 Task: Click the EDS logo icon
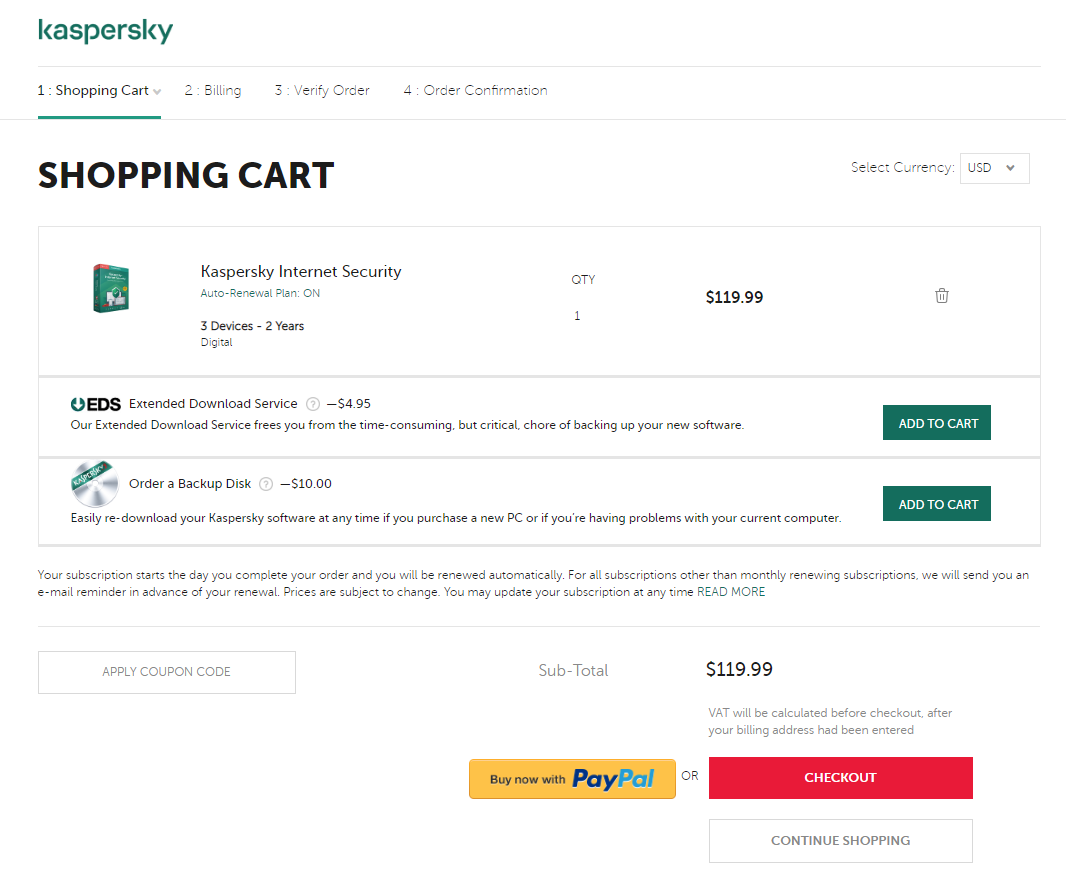(x=96, y=404)
